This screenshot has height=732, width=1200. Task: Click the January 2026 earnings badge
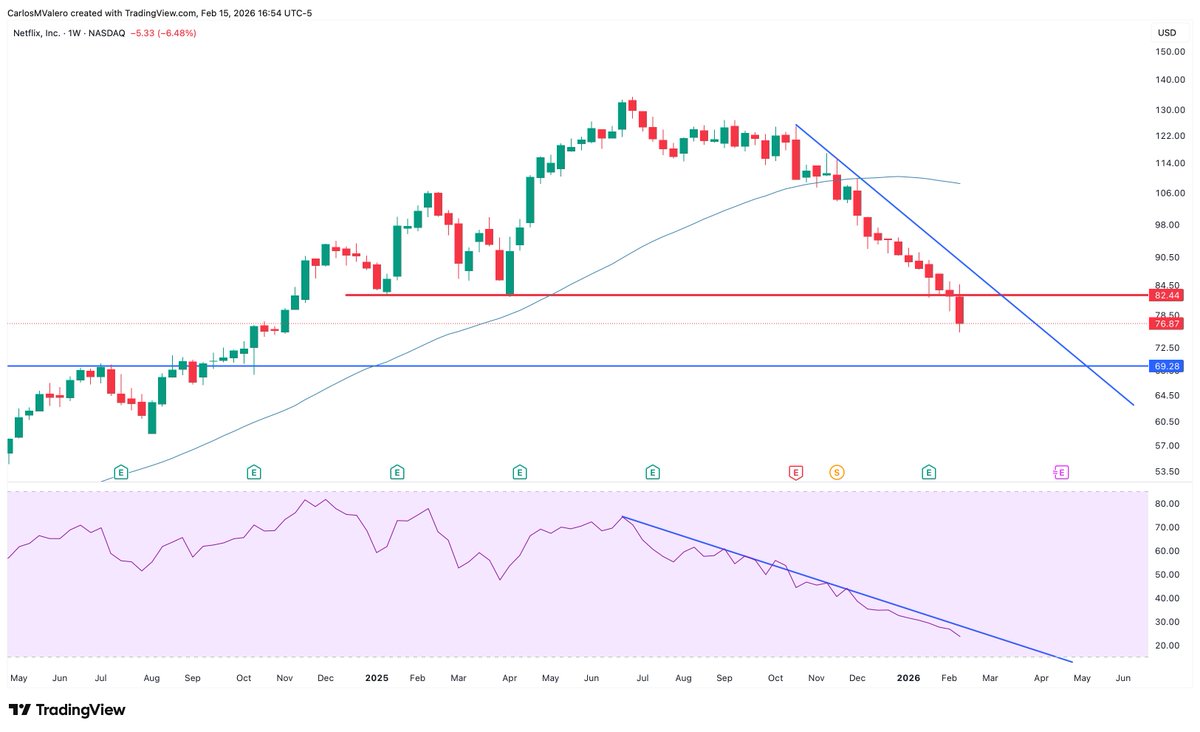click(930, 471)
